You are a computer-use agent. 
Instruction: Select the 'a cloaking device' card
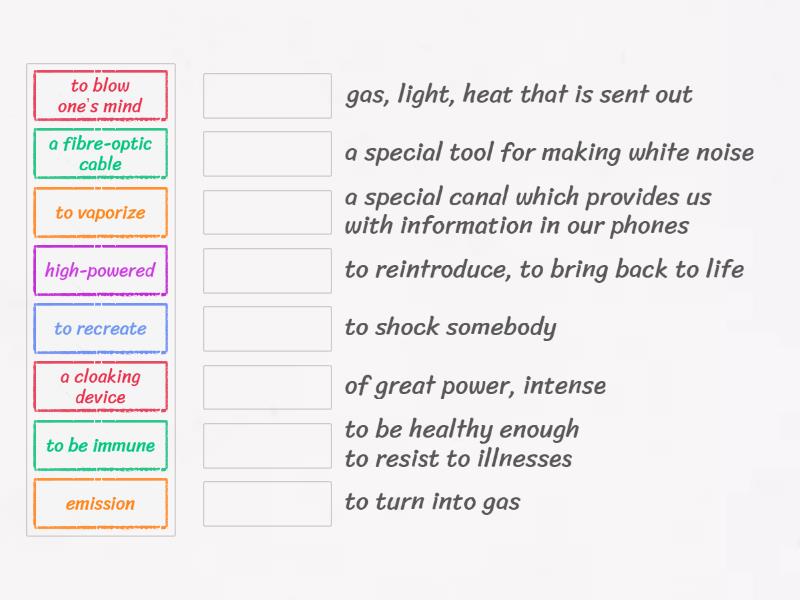[x=100, y=386]
